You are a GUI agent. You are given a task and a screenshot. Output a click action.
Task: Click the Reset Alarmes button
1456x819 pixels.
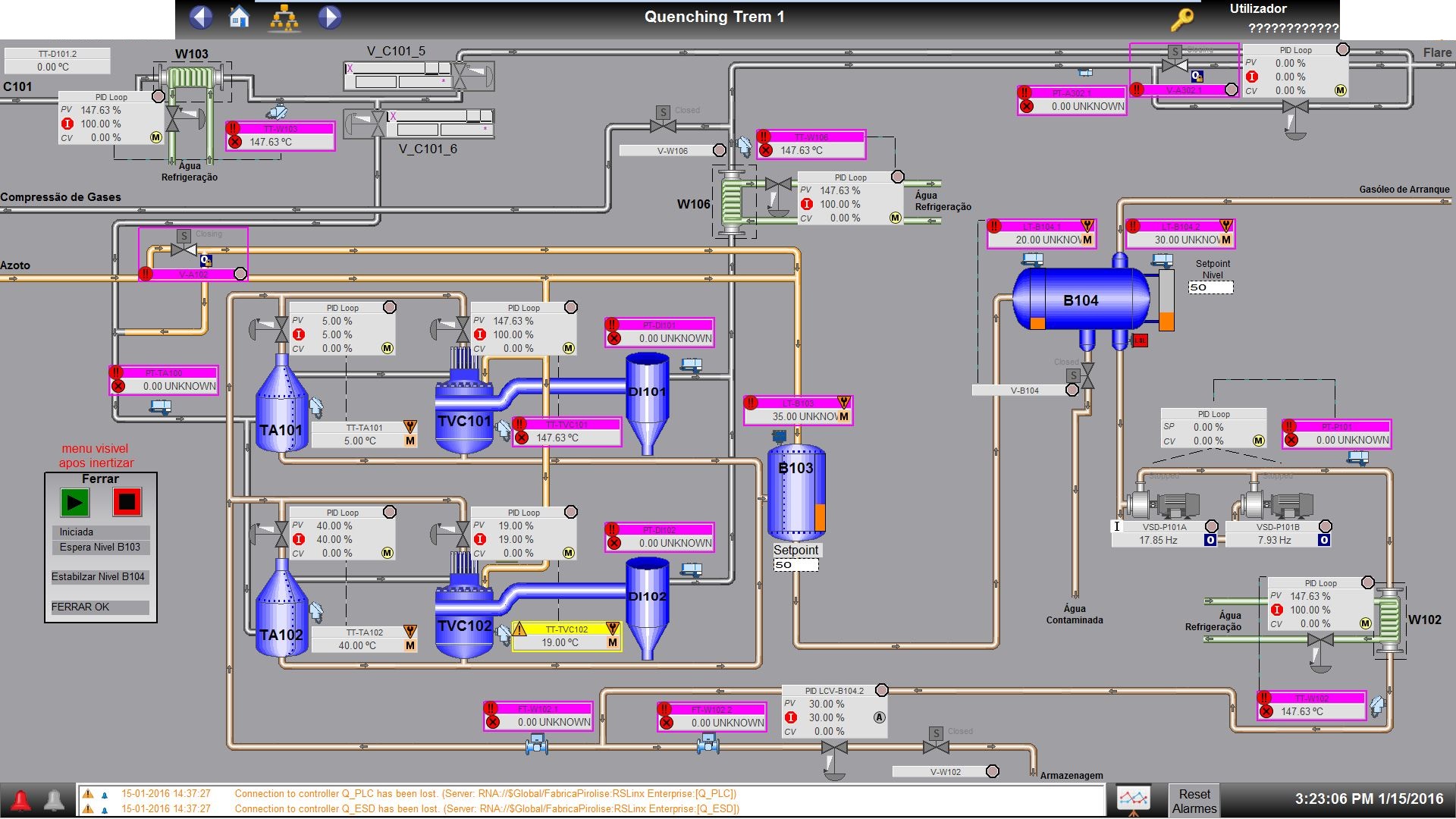[1194, 801]
